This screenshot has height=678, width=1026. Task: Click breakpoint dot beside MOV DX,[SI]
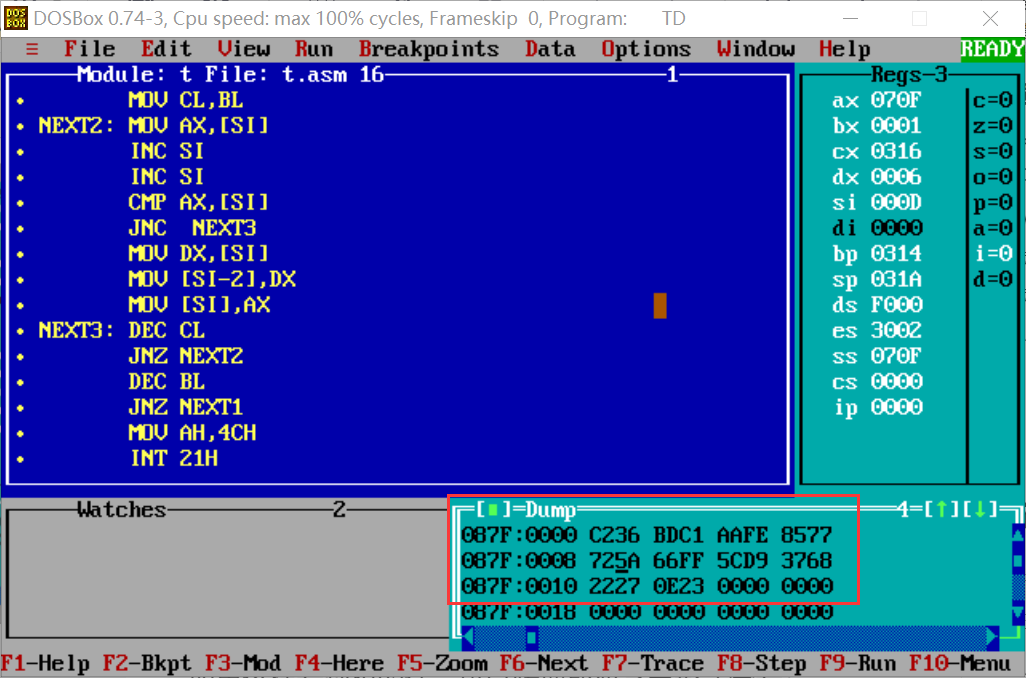click(20, 254)
